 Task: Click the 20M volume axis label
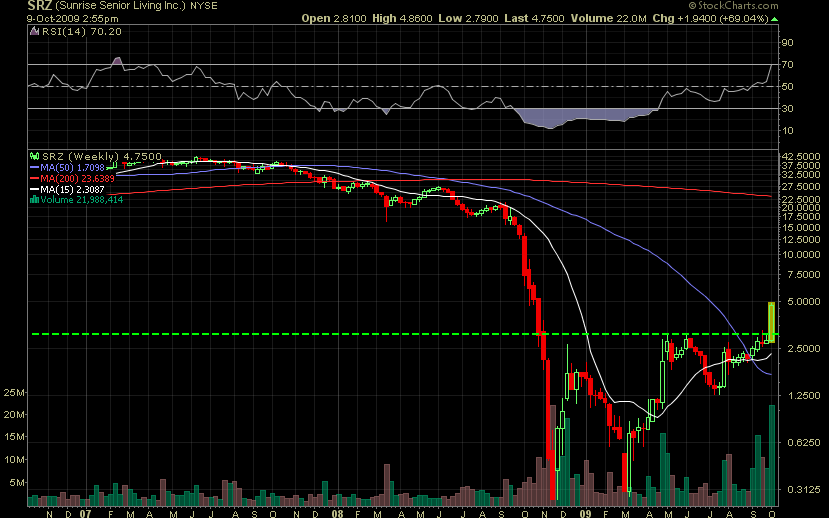(14, 415)
